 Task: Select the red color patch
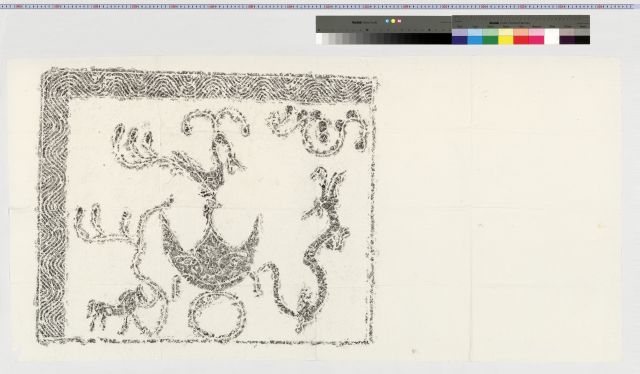click(x=521, y=40)
